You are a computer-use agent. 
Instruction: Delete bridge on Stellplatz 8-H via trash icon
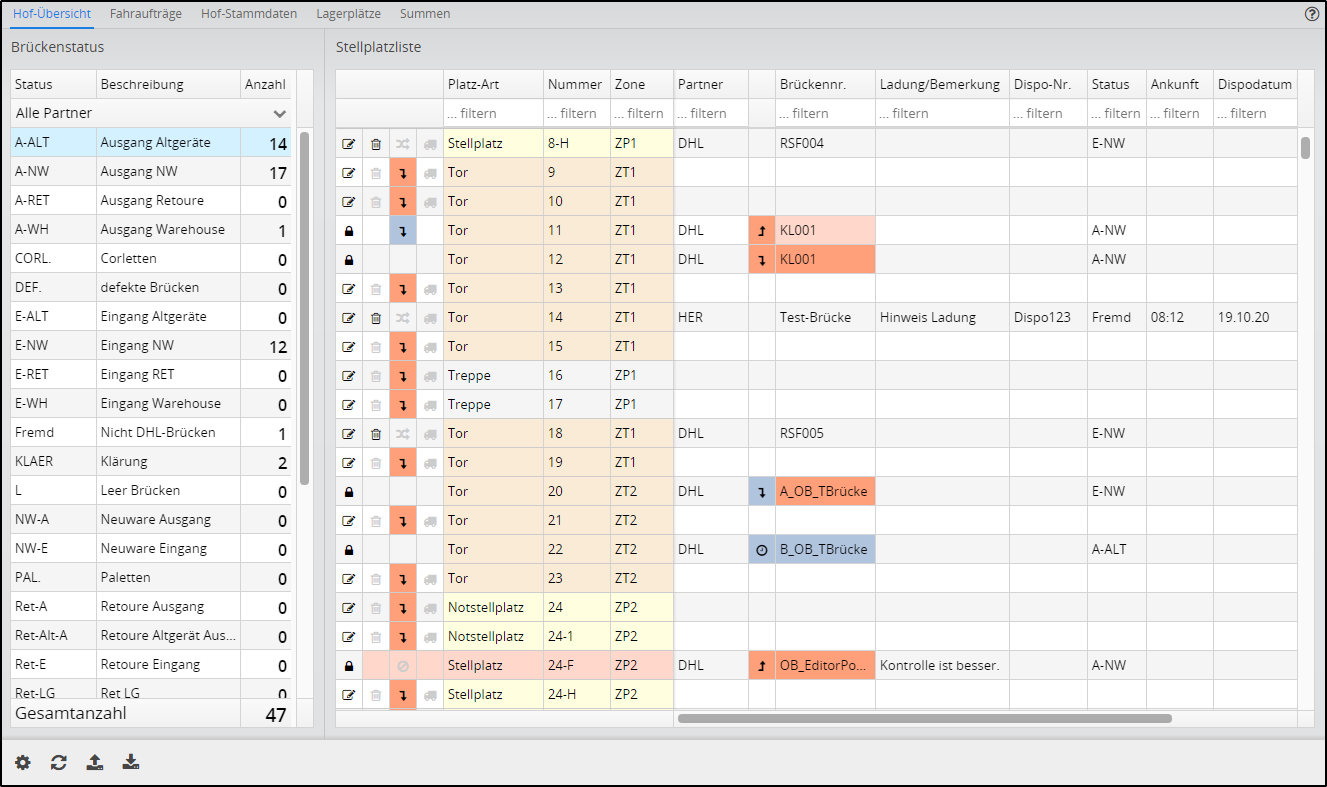pyautogui.click(x=376, y=144)
